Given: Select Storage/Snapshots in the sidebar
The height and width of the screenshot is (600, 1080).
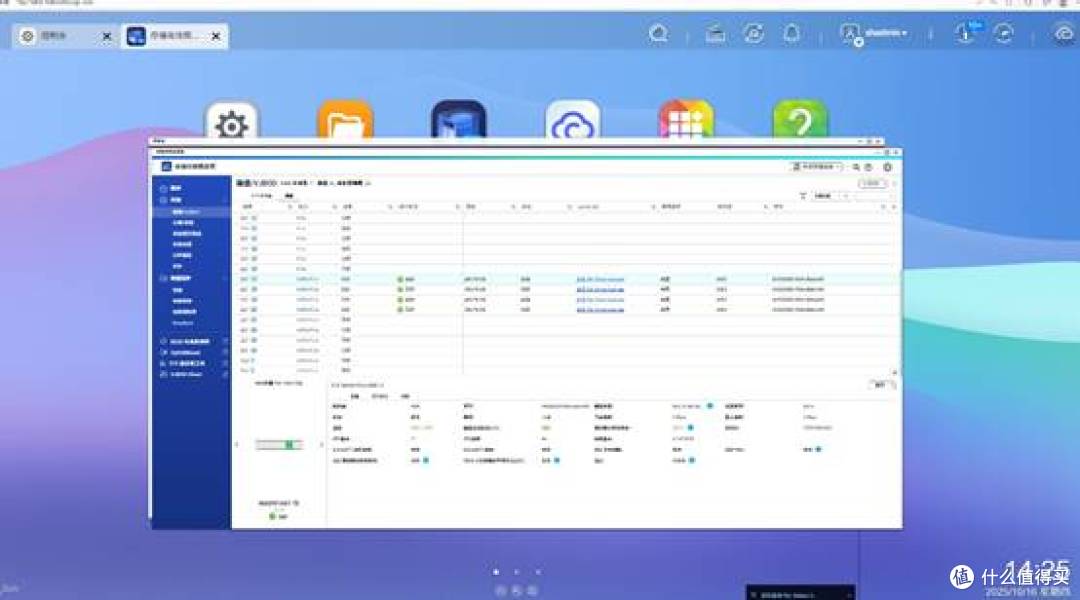Looking at the screenshot, I should [183, 223].
